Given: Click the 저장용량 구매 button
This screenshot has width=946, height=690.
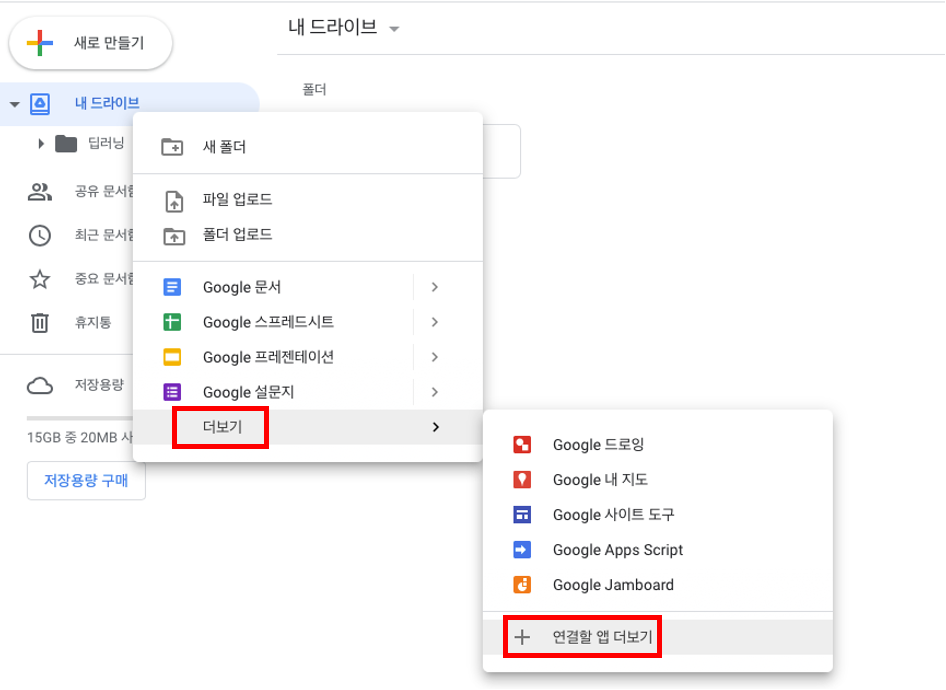Looking at the screenshot, I should click(x=86, y=481).
